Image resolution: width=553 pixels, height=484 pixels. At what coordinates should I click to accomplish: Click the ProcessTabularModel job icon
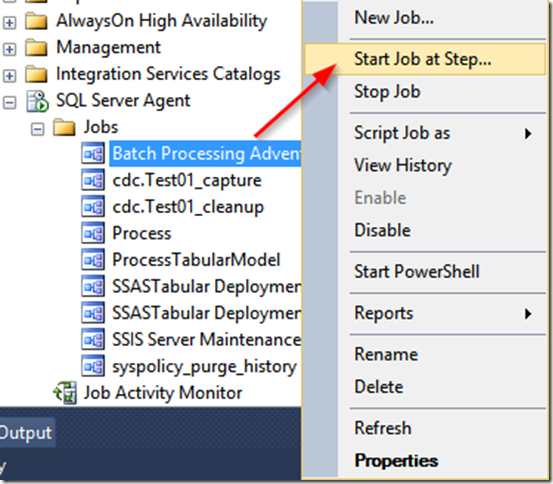(93, 260)
